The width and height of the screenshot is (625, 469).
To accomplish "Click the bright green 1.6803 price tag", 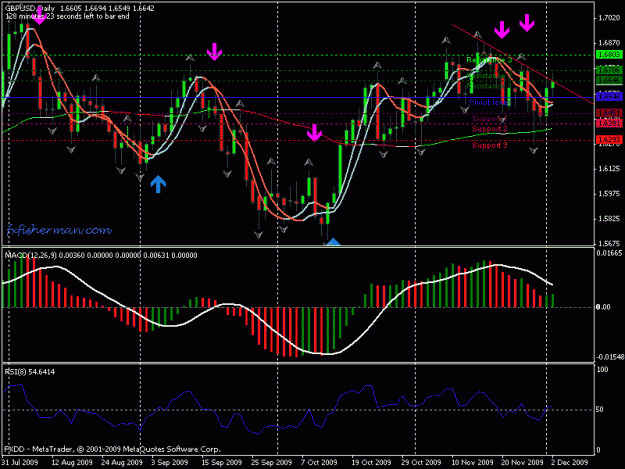I will (x=609, y=55).
